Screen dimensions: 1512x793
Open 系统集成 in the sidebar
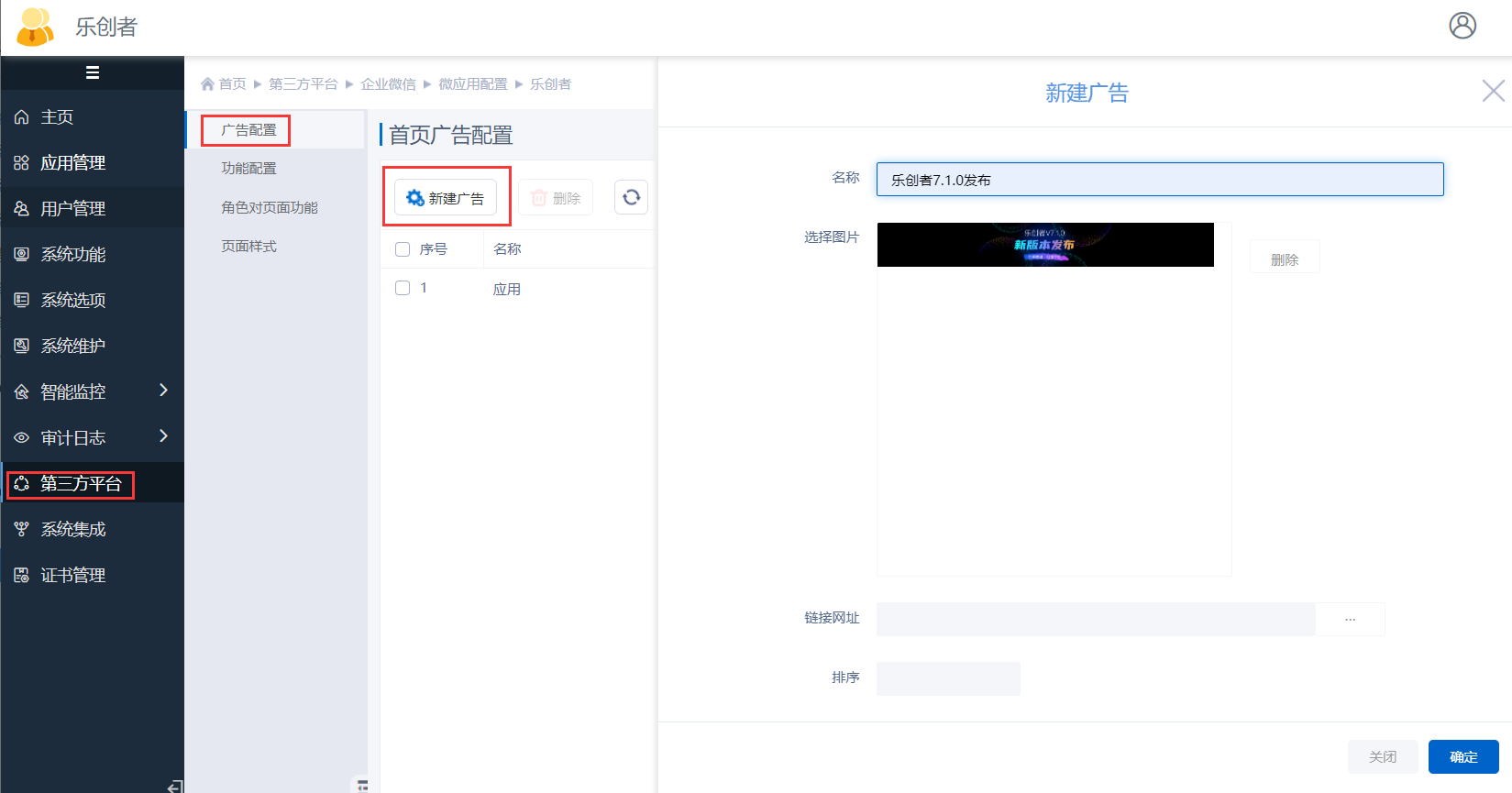72,530
